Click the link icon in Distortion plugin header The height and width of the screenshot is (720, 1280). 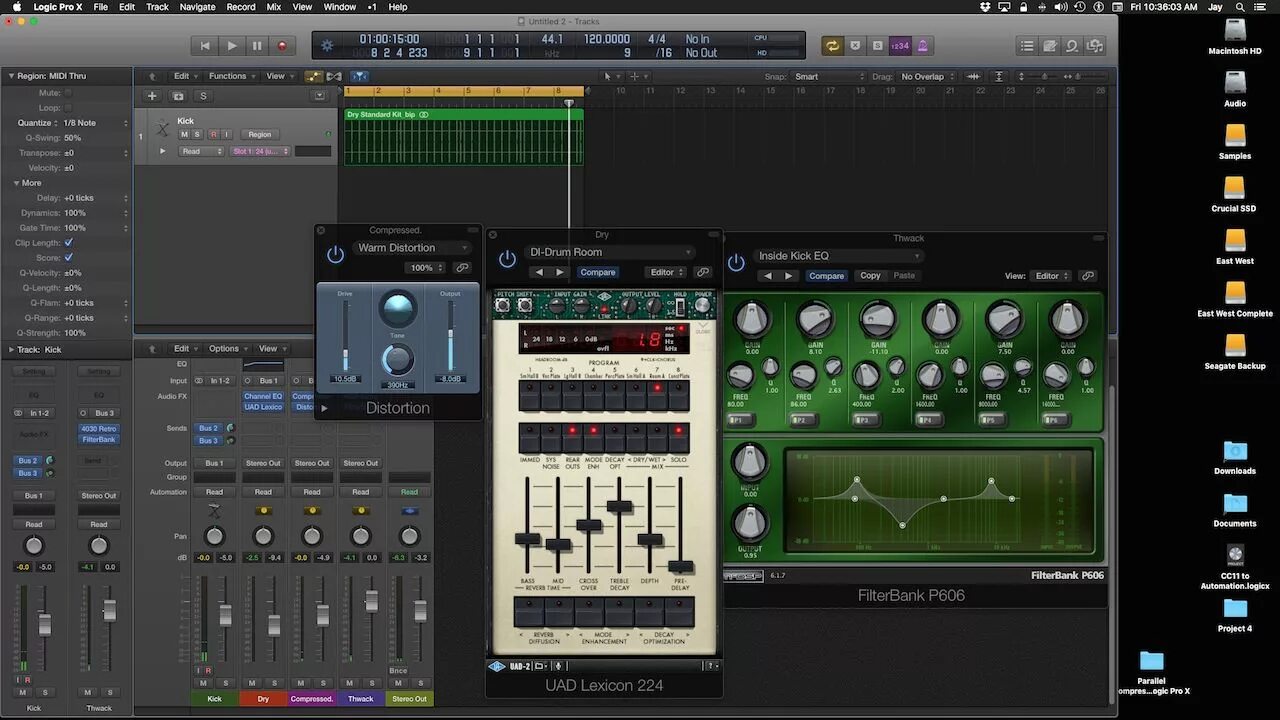pyautogui.click(x=462, y=268)
